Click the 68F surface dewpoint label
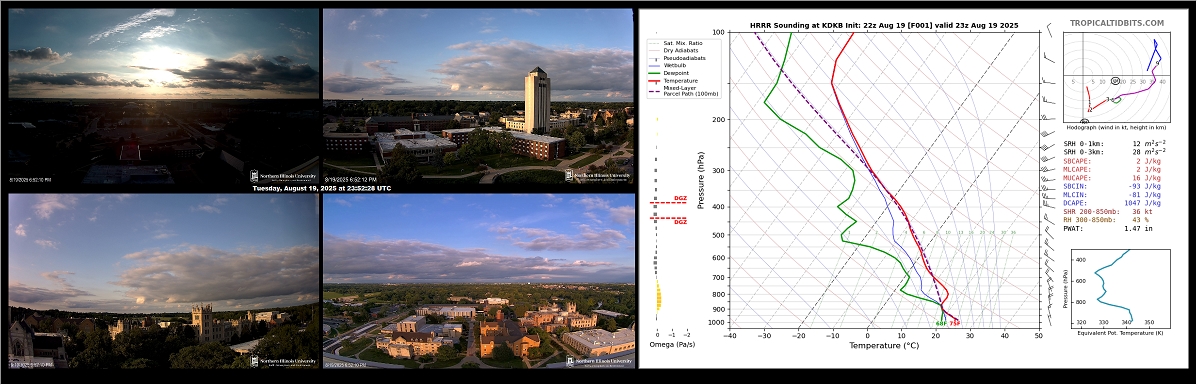Screen dimensions: 1197x385 pyautogui.click(x=941, y=323)
